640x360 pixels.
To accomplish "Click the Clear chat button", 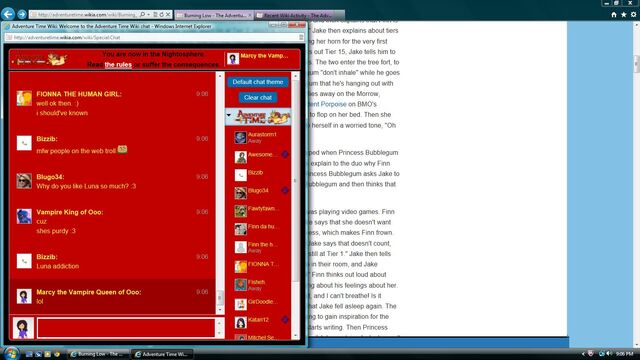I will pyautogui.click(x=258, y=98).
